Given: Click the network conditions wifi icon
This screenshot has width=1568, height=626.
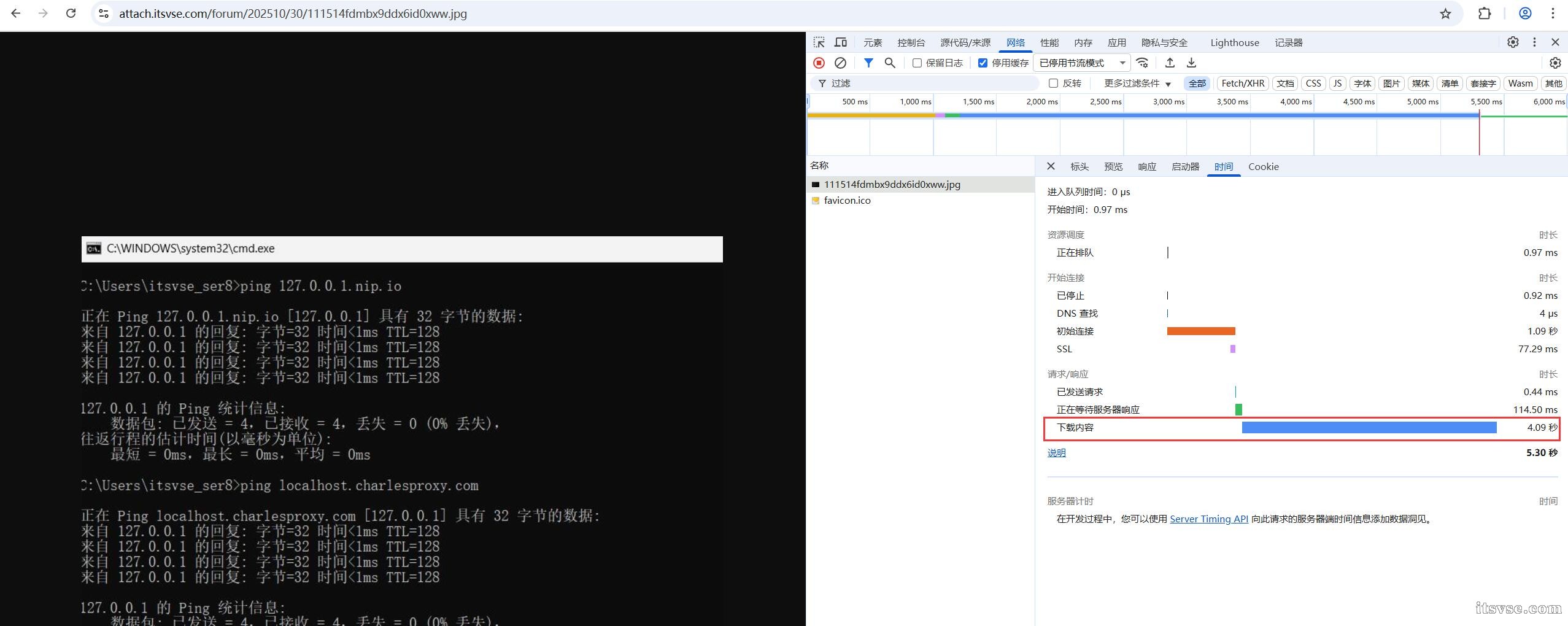Looking at the screenshot, I should pos(1142,63).
